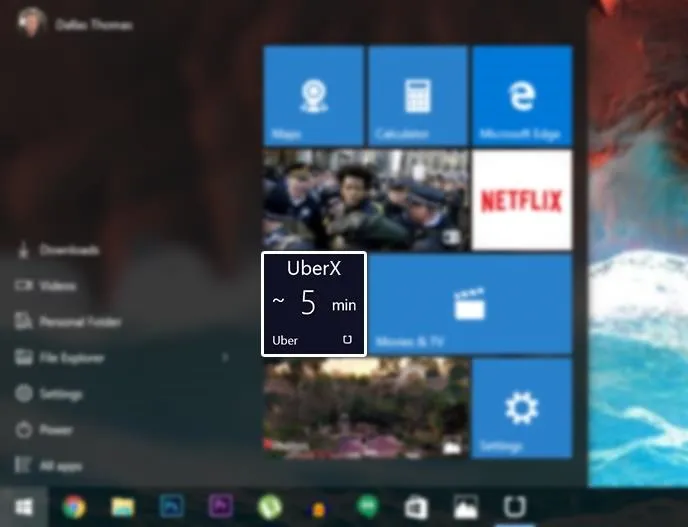This screenshot has width=688, height=527.
Task: Open the light-green round taskbar app
Action: click(269, 507)
